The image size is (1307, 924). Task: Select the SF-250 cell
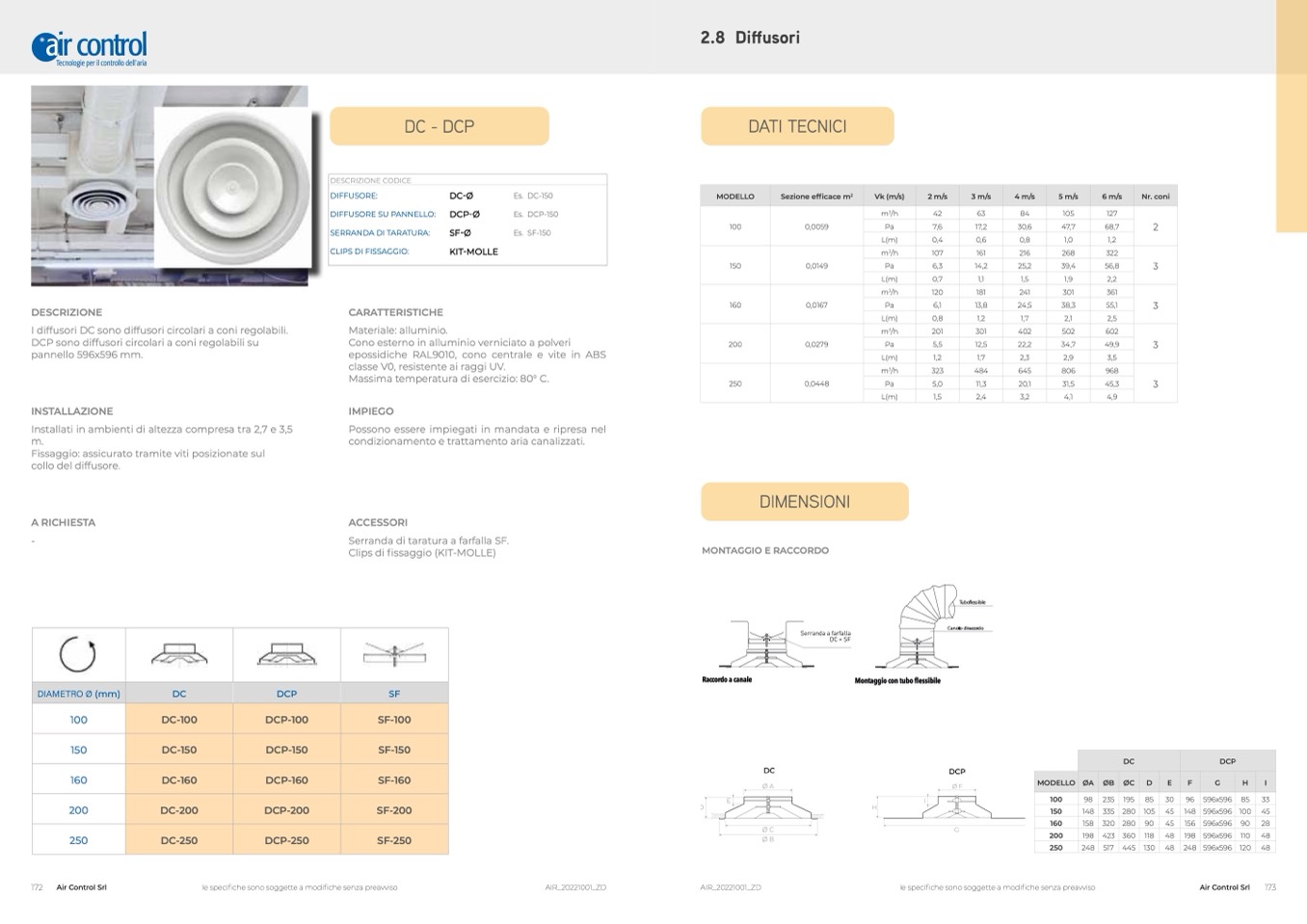tap(394, 840)
